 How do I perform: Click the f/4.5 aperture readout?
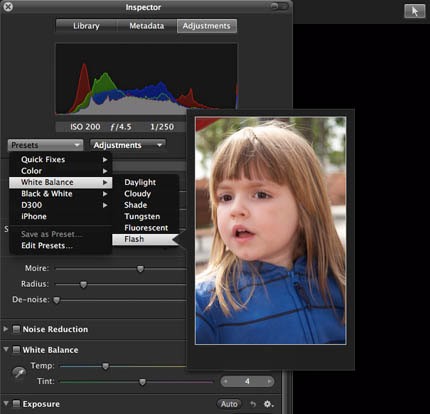coord(121,127)
